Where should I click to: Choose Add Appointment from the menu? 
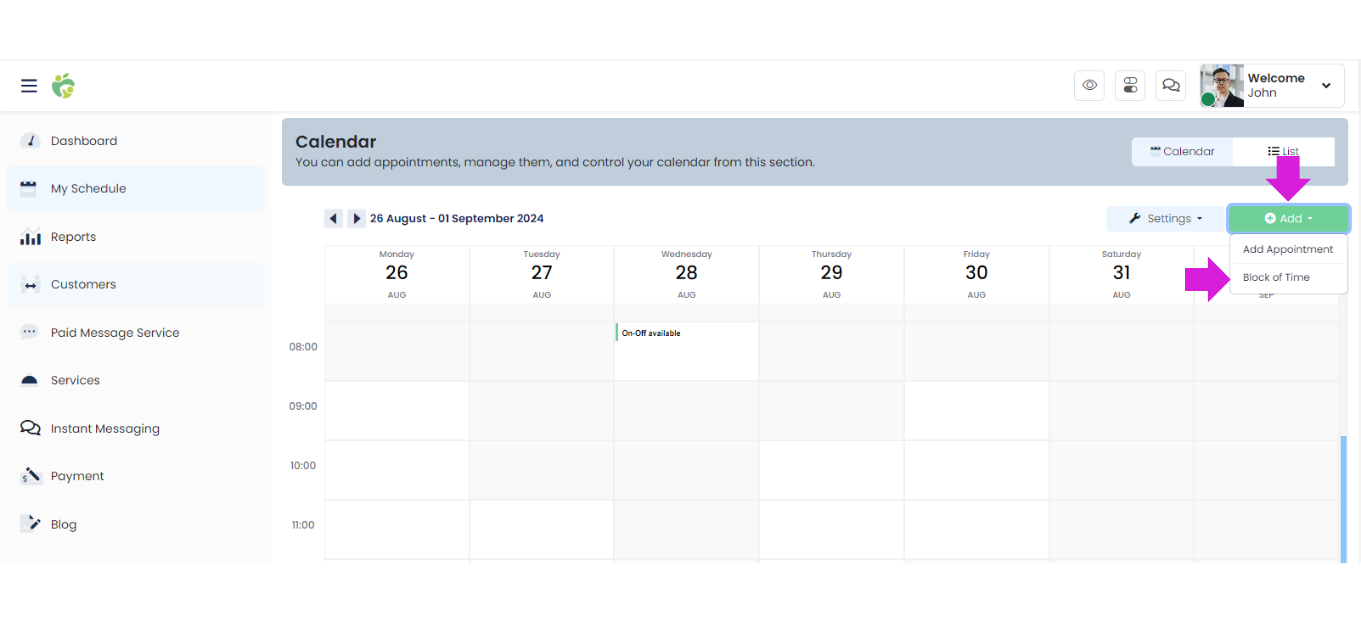(1288, 250)
